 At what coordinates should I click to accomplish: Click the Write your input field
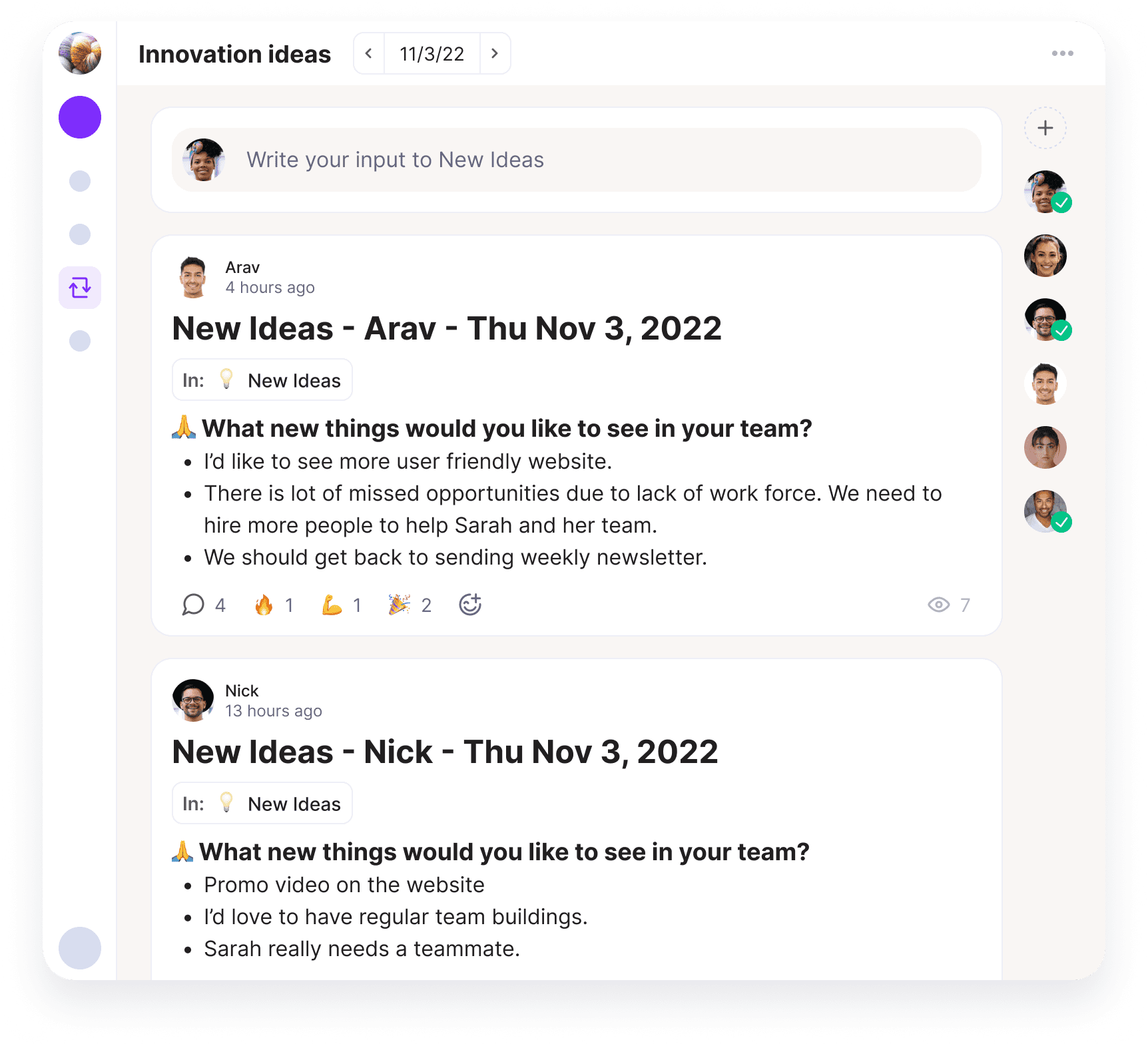(x=577, y=160)
